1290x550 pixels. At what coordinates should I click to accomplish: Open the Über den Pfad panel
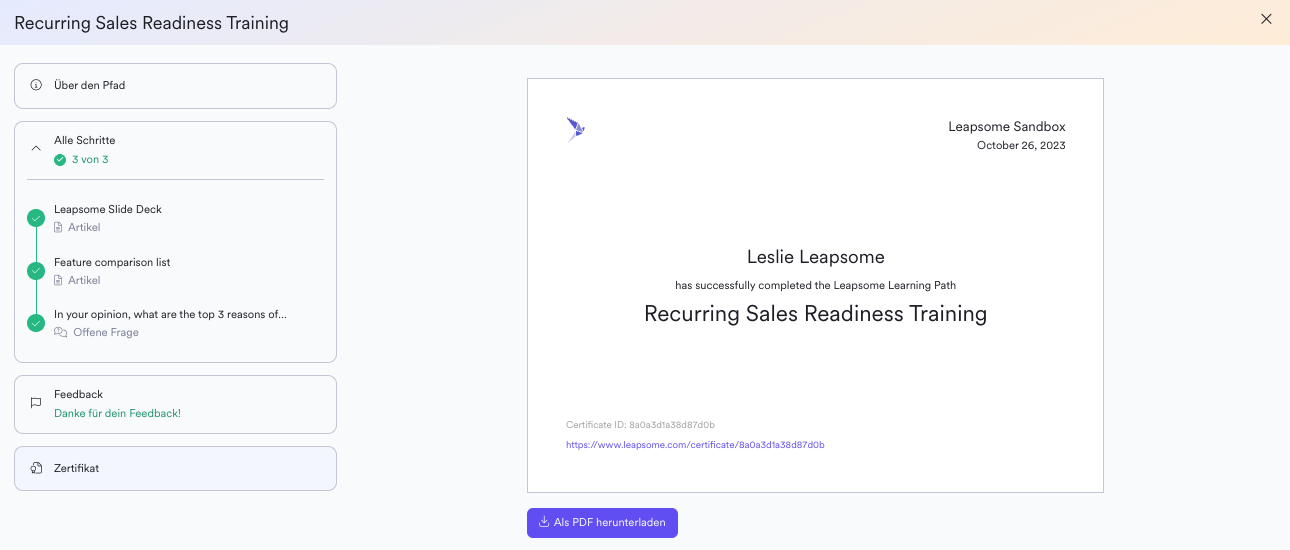tap(175, 86)
